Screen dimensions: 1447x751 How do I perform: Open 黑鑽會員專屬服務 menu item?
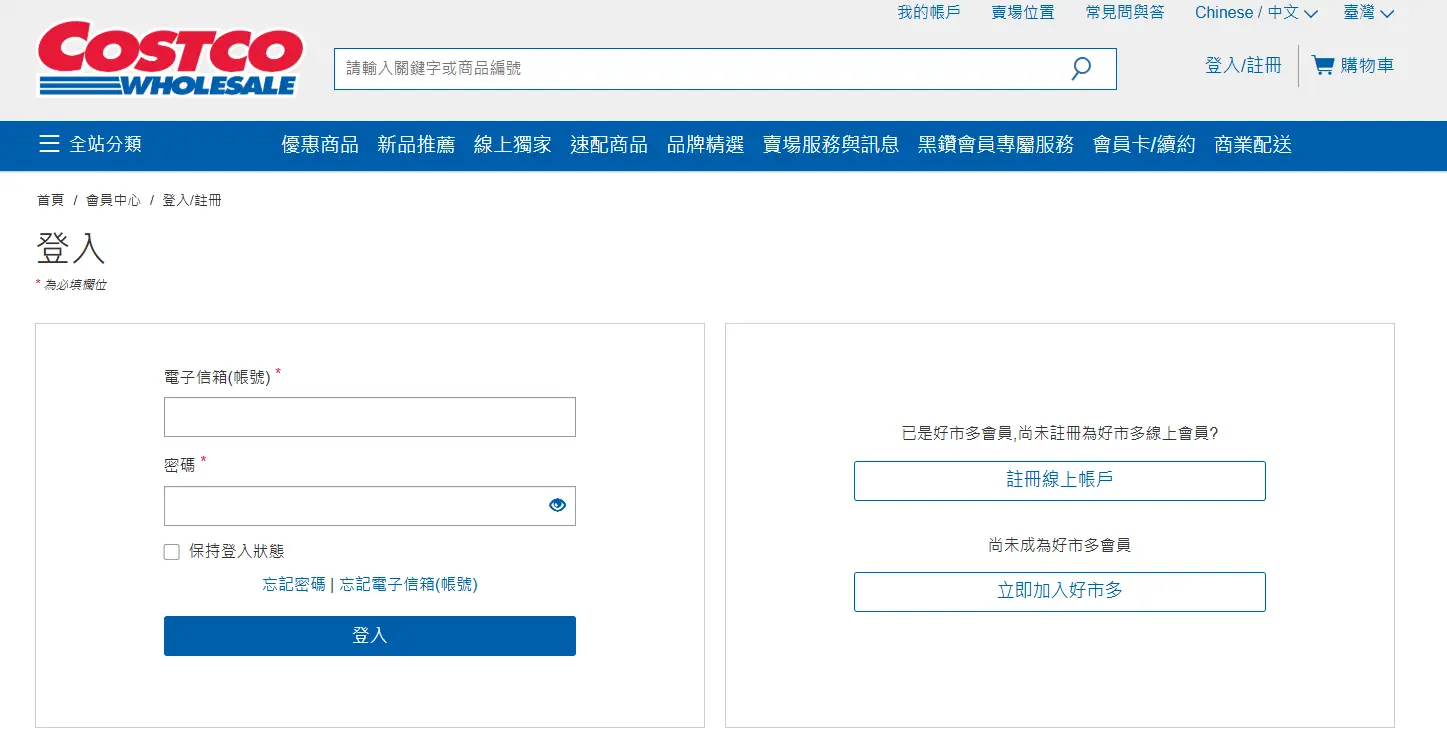click(996, 145)
